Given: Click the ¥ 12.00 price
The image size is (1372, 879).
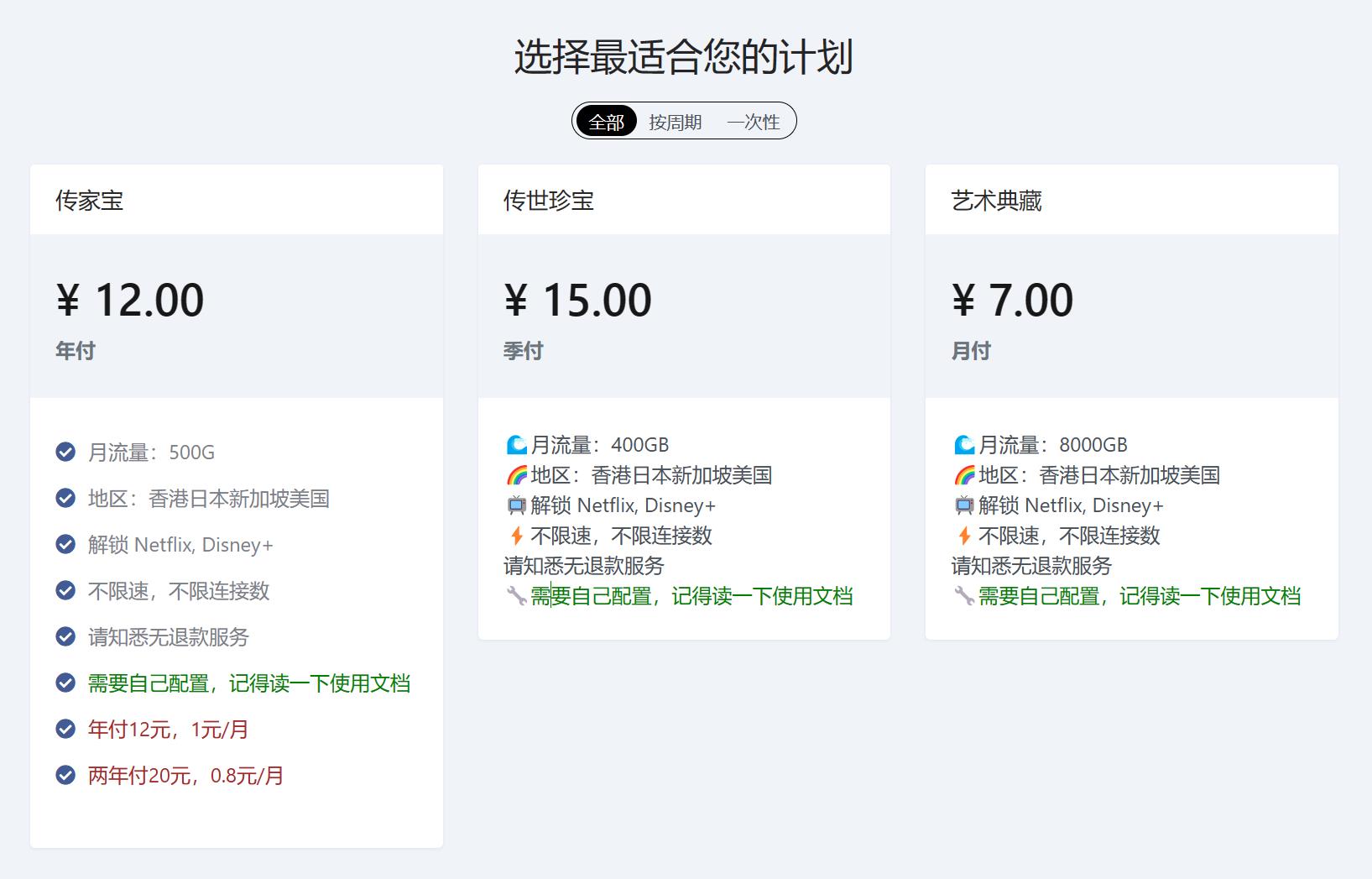Looking at the screenshot, I should (130, 300).
